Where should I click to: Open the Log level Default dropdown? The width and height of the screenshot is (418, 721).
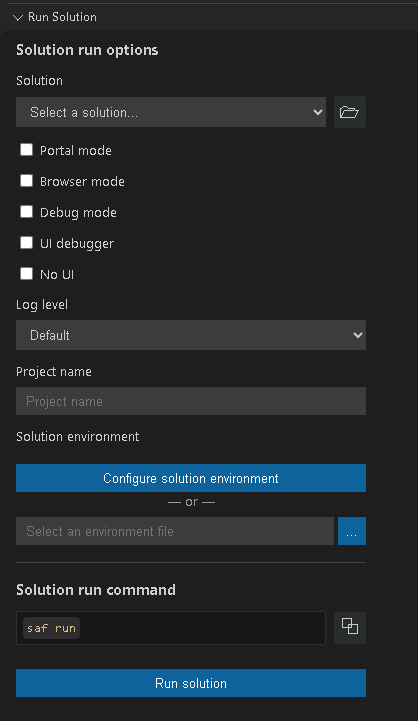tap(191, 335)
